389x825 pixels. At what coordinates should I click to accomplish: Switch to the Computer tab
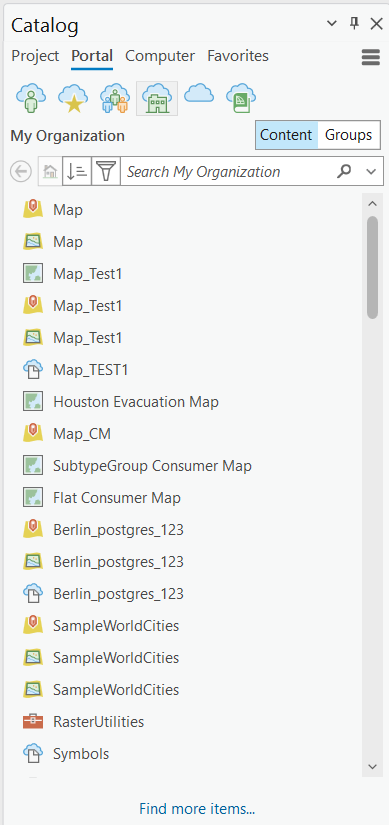pos(160,56)
